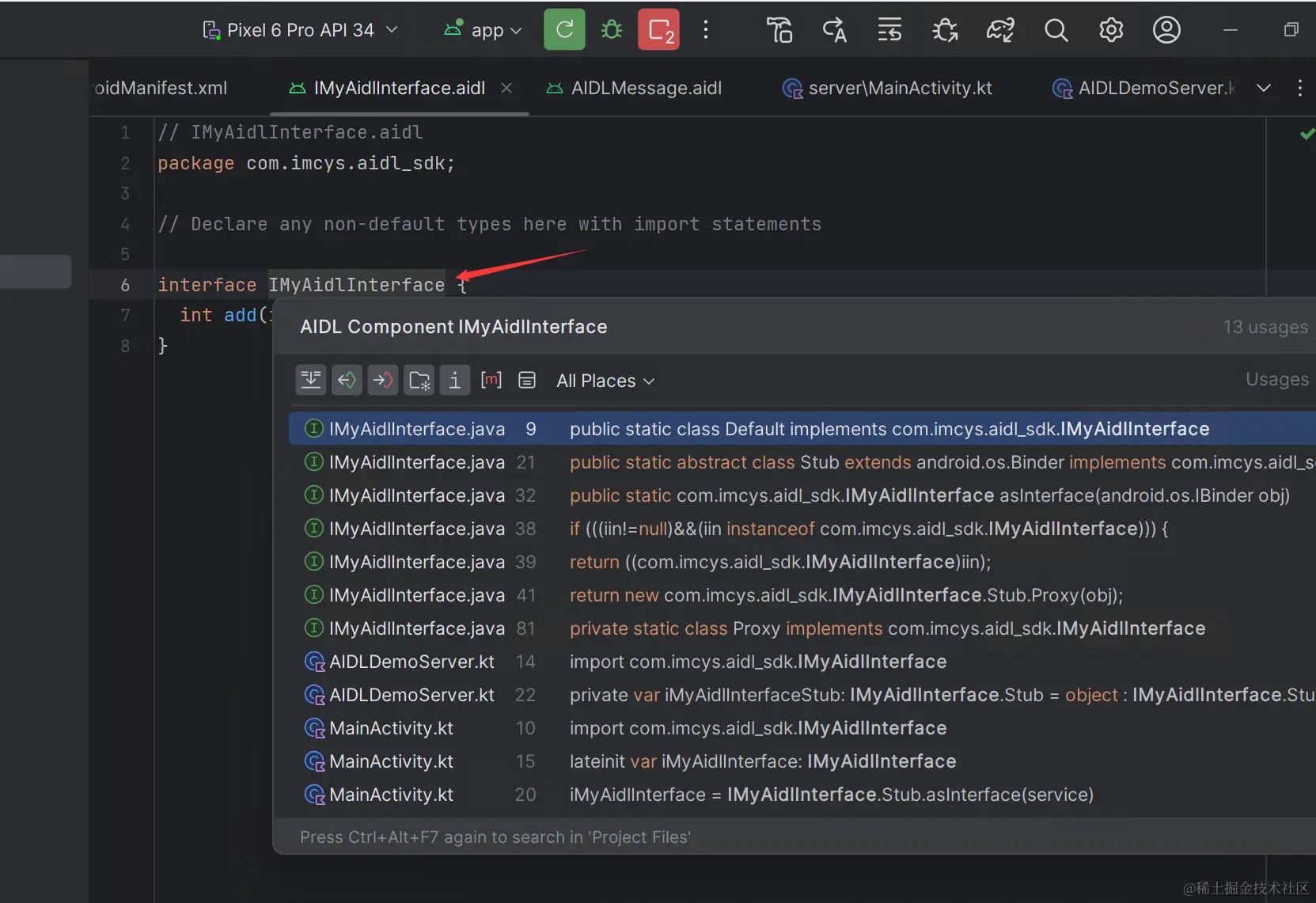Click the interface icon of IMyAidlInterface.java row 9
Viewport: 1316px width, 903px height.
click(314, 429)
